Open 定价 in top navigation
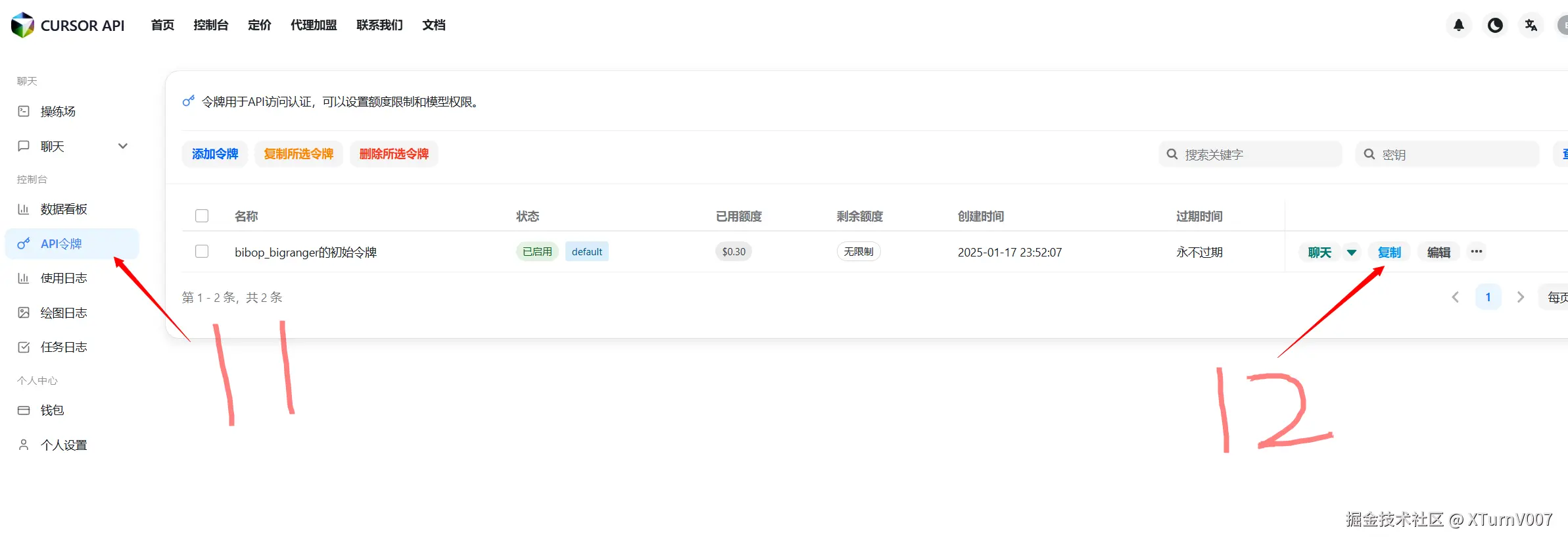 259,25
